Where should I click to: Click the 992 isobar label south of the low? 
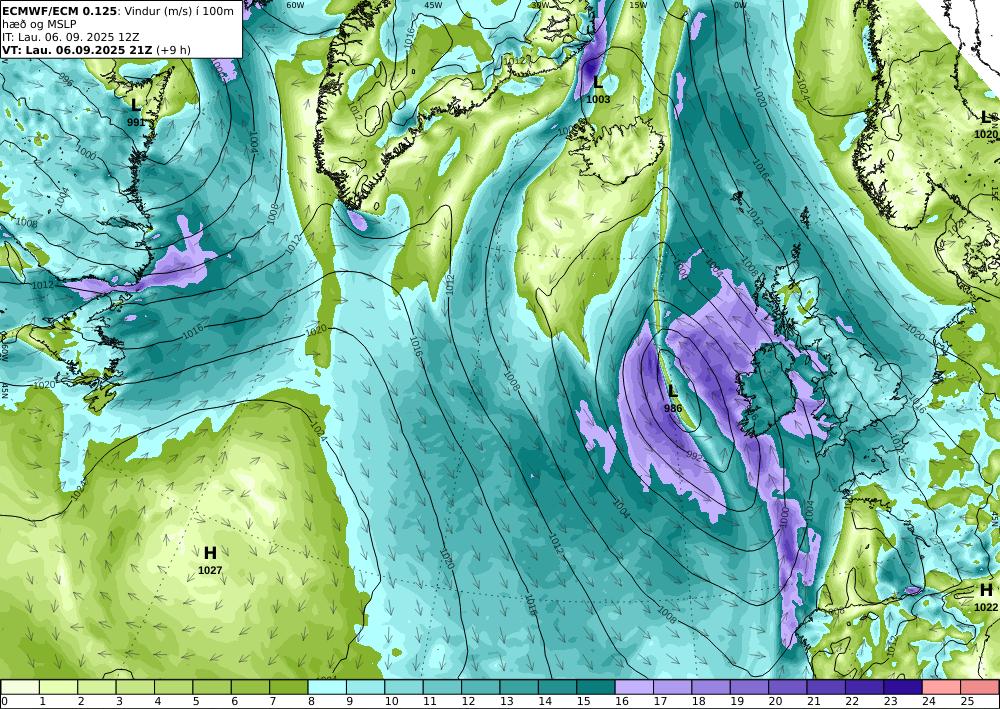point(694,457)
